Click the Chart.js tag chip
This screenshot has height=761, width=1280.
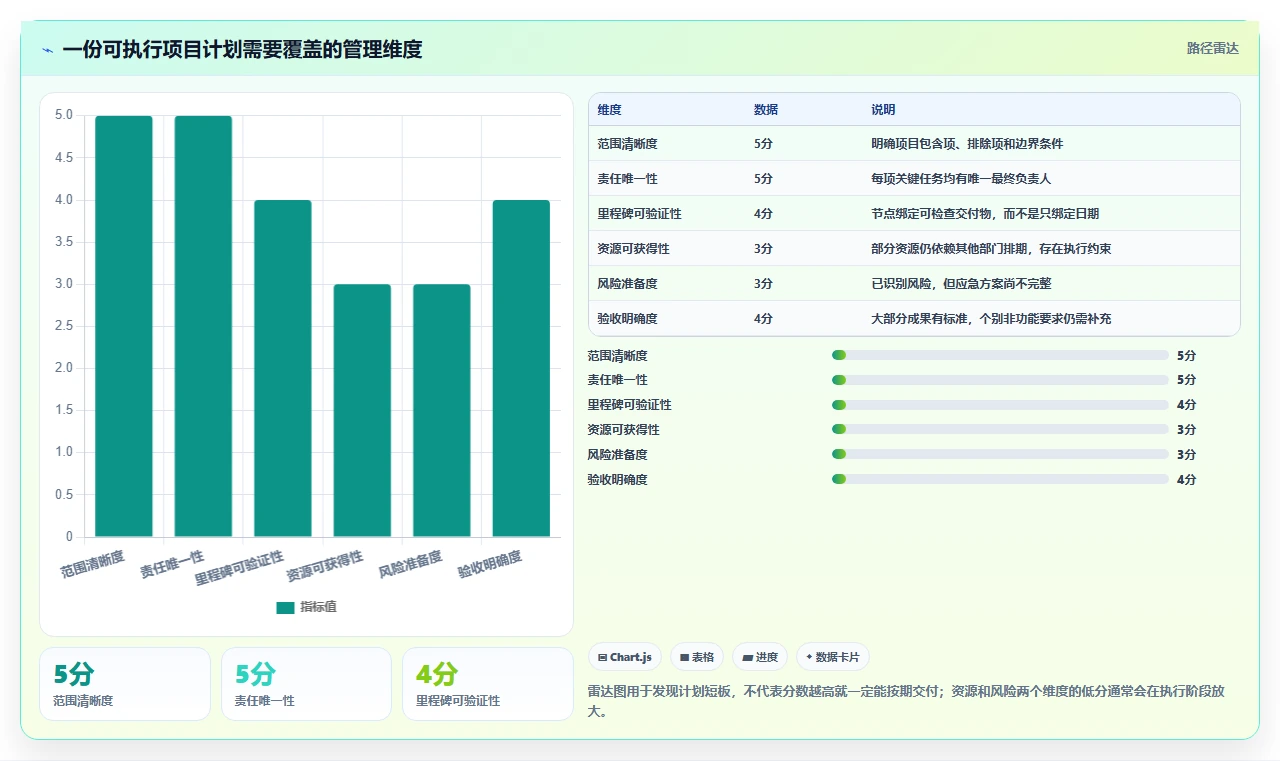[625, 657]
